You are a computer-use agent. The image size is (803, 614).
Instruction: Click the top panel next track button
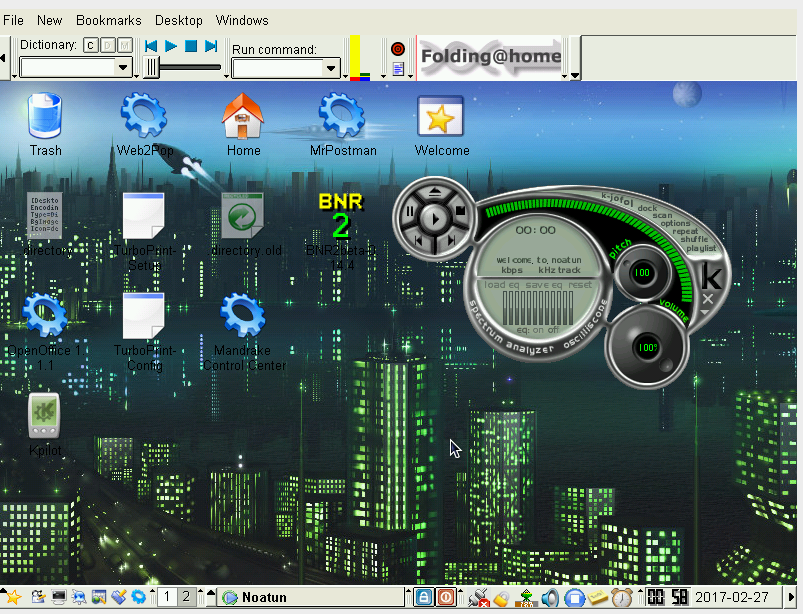[211, 46]
